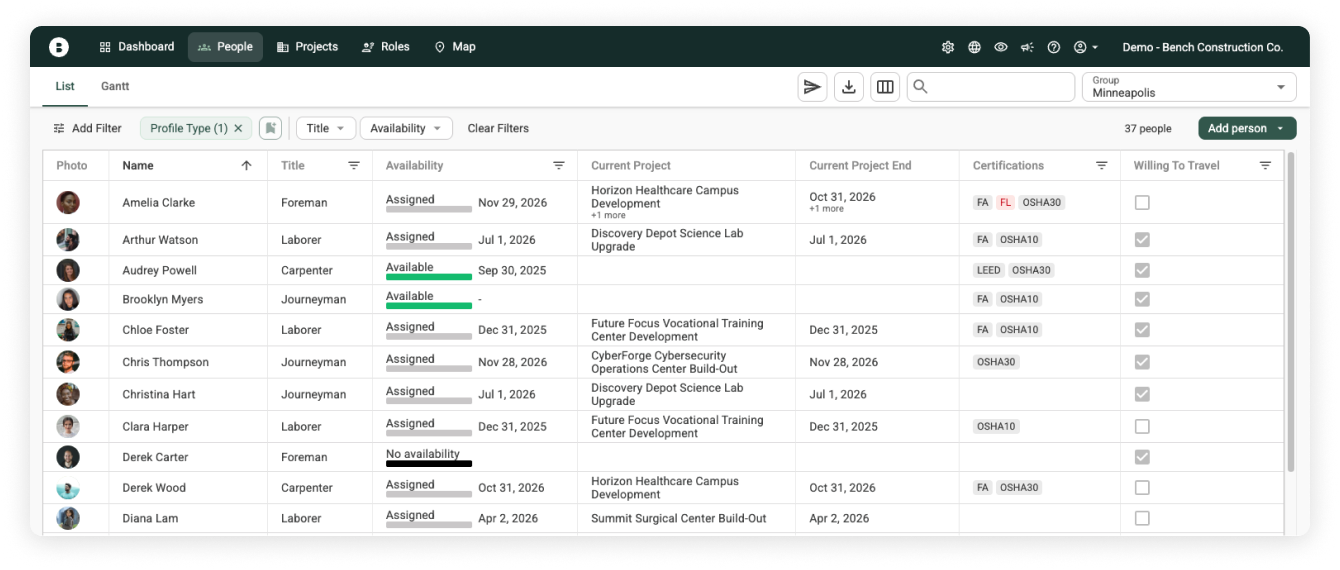1340x570 pixels.
Task: Click the download export icon
Action: click(849, 87)
